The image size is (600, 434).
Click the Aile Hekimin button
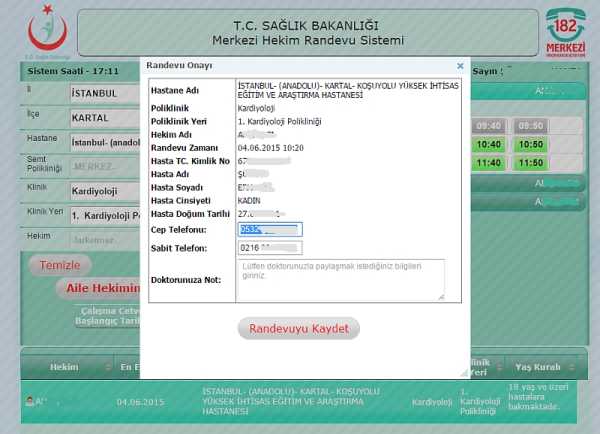point(99,288)
